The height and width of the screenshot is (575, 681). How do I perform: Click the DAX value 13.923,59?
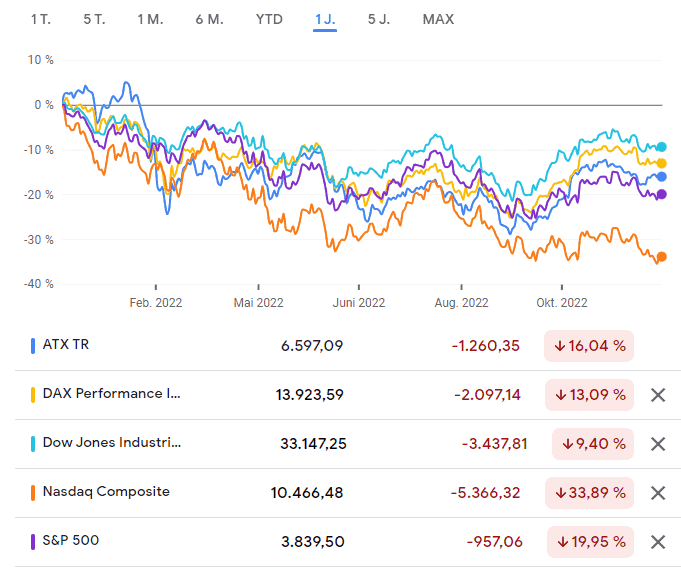(310, 395)
